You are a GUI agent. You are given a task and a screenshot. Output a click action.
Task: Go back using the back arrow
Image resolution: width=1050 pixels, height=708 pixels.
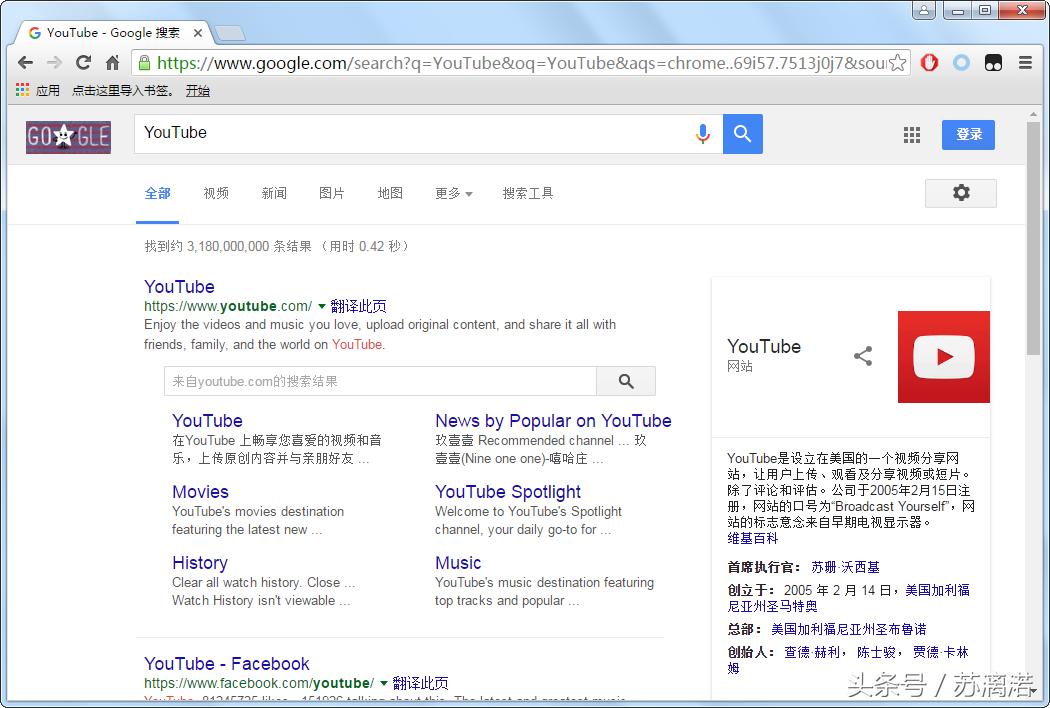coord(25,62)
